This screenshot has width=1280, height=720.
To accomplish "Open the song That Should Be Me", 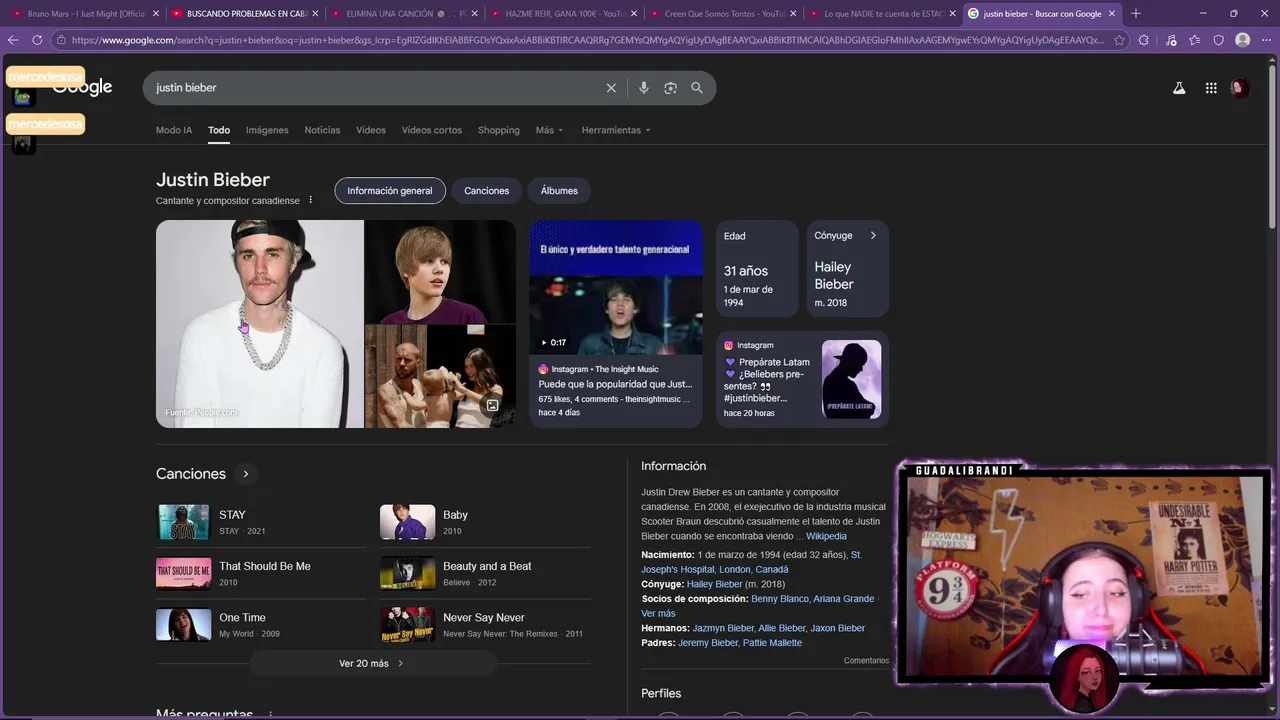I will tap(261, 573).
